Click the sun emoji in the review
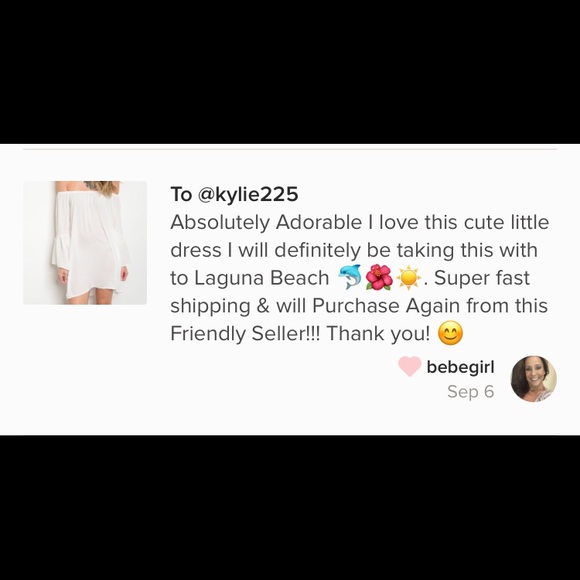Image resolution: width=580 pixels, height=580 pixels. (408, 278)
